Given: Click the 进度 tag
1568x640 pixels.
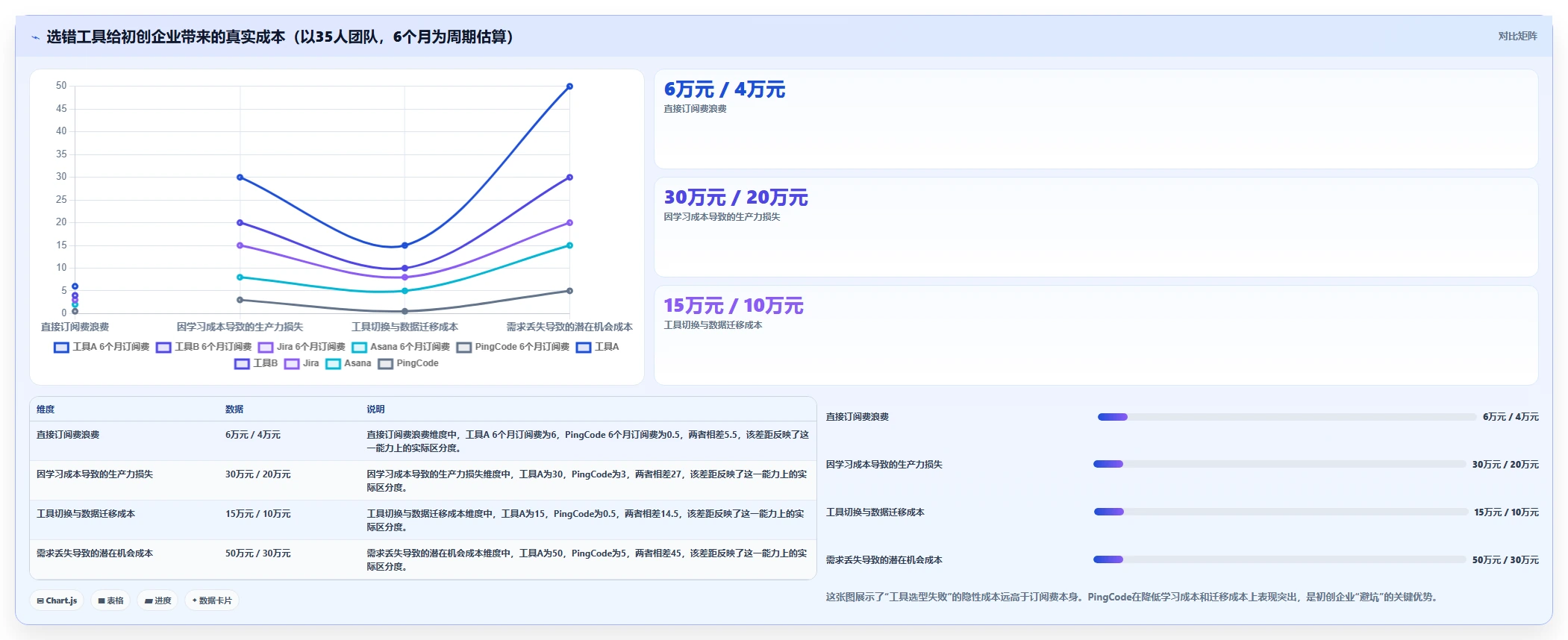Looking at the screenshot, I should (157, 600).
